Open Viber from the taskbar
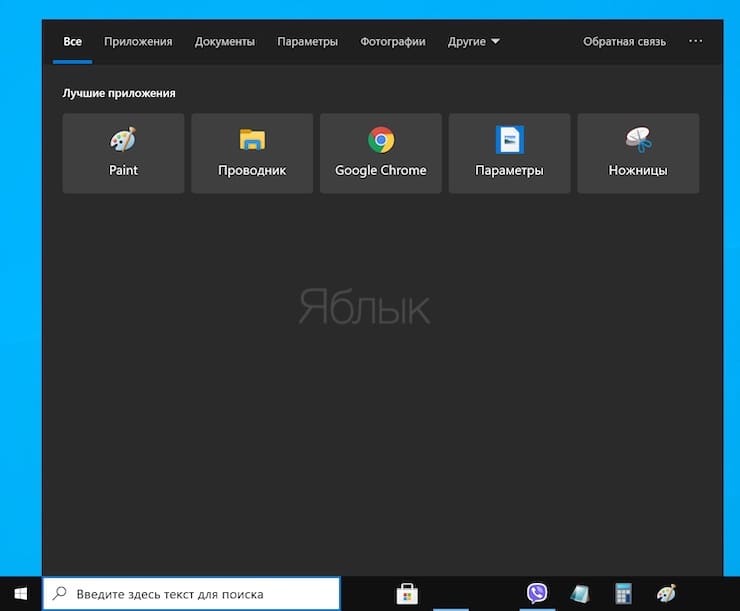Image resolution: width=740 pixels, height=611 pixels. pyautogui.click(x=537, y=593)
